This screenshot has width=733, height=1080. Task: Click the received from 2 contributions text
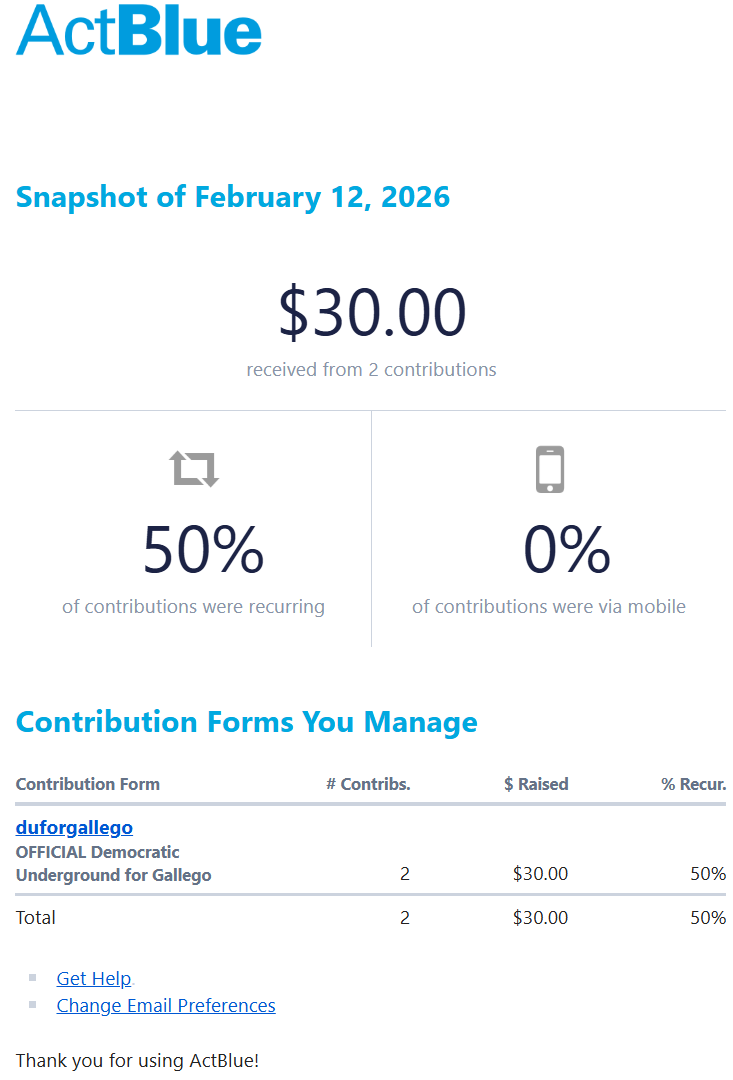pyautogui.click(x=371, y=369)
